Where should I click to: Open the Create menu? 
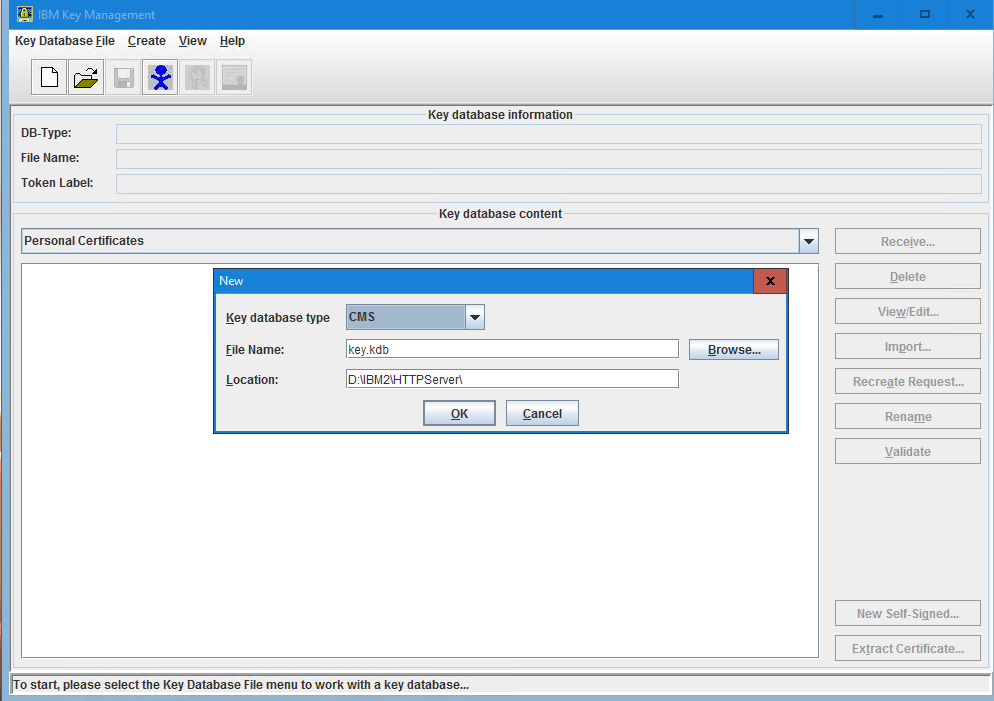coord(146,41)
